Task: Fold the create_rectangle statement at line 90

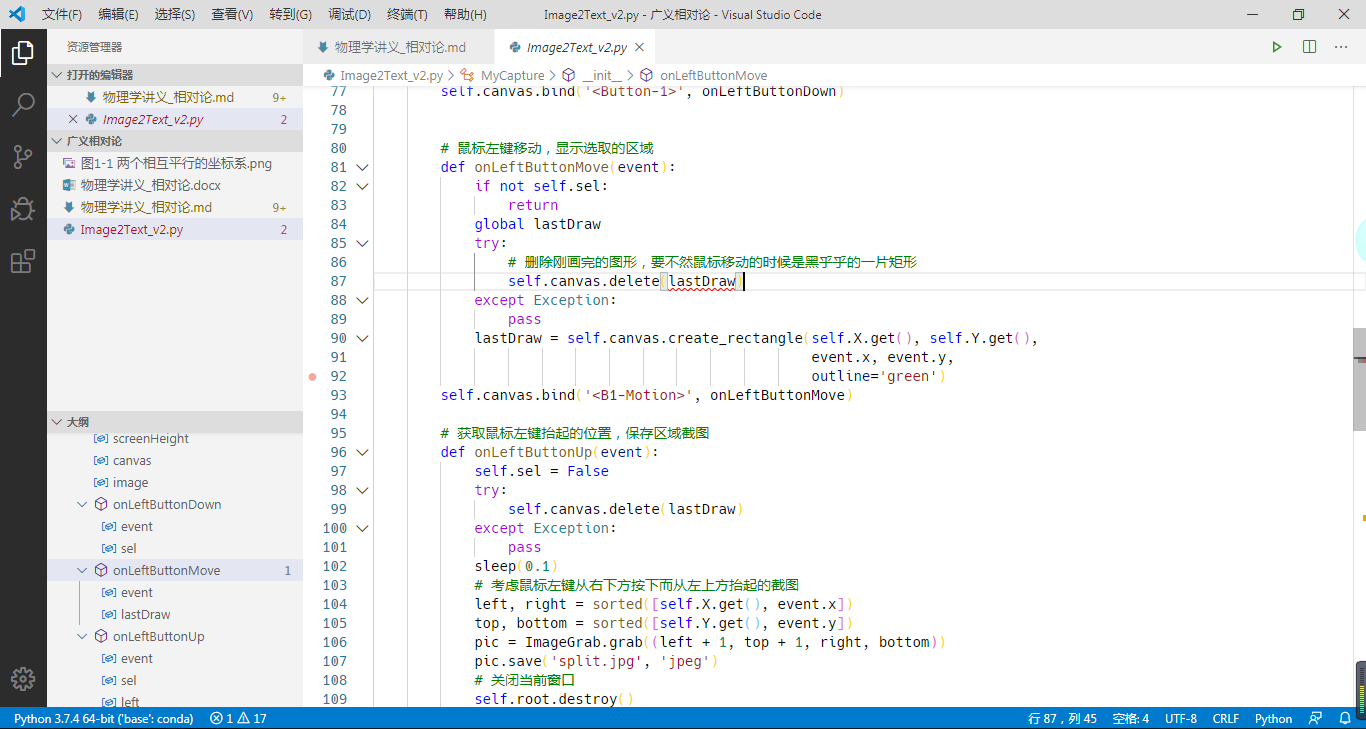Action: [362, 338]
